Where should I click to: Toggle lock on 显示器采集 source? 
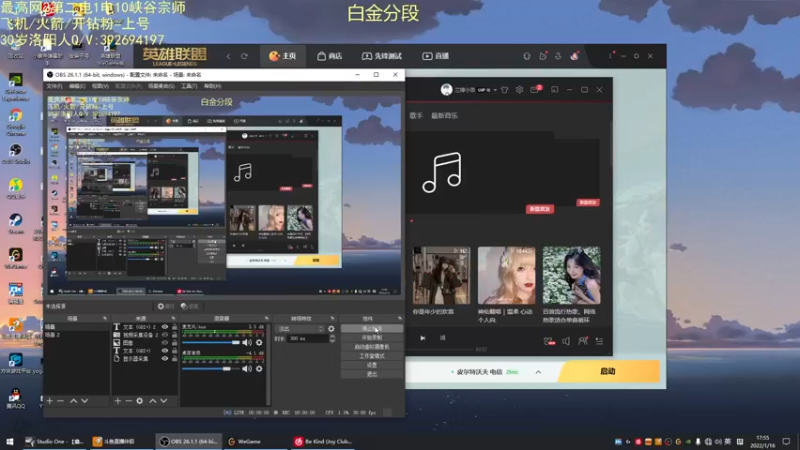(x=174, y=359)
